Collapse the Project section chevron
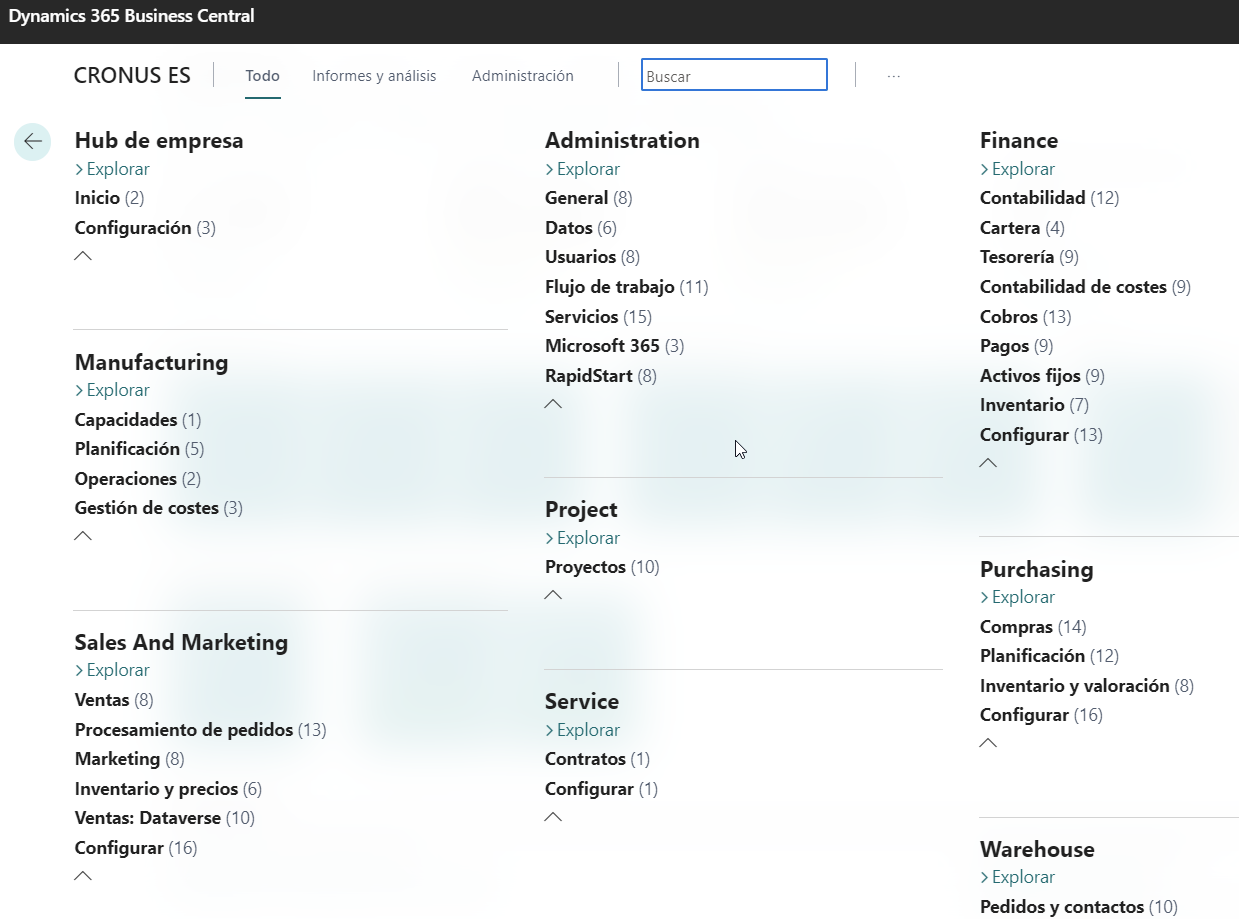This screenshot has width=1239, height=919. (553, 595)
